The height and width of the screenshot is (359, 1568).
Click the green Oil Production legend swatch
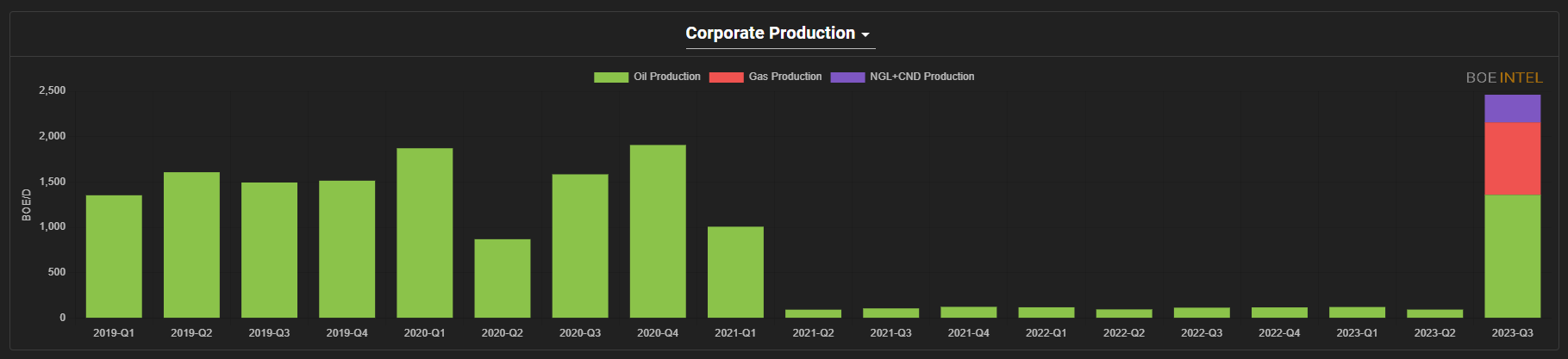click(x=611, y=77)
